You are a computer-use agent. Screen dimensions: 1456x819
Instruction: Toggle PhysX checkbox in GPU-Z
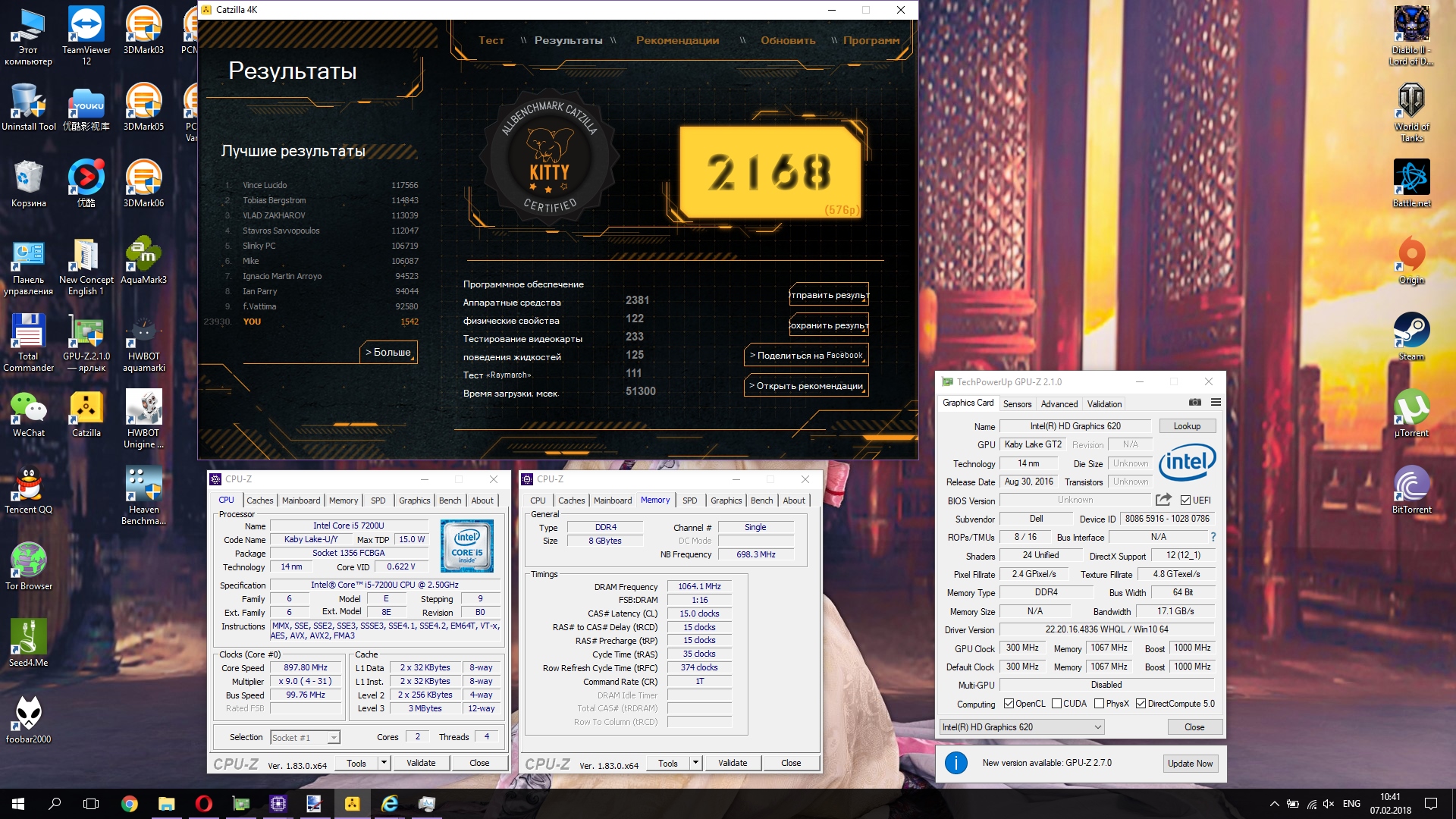pyautogui.click(x=1099, y=704)
